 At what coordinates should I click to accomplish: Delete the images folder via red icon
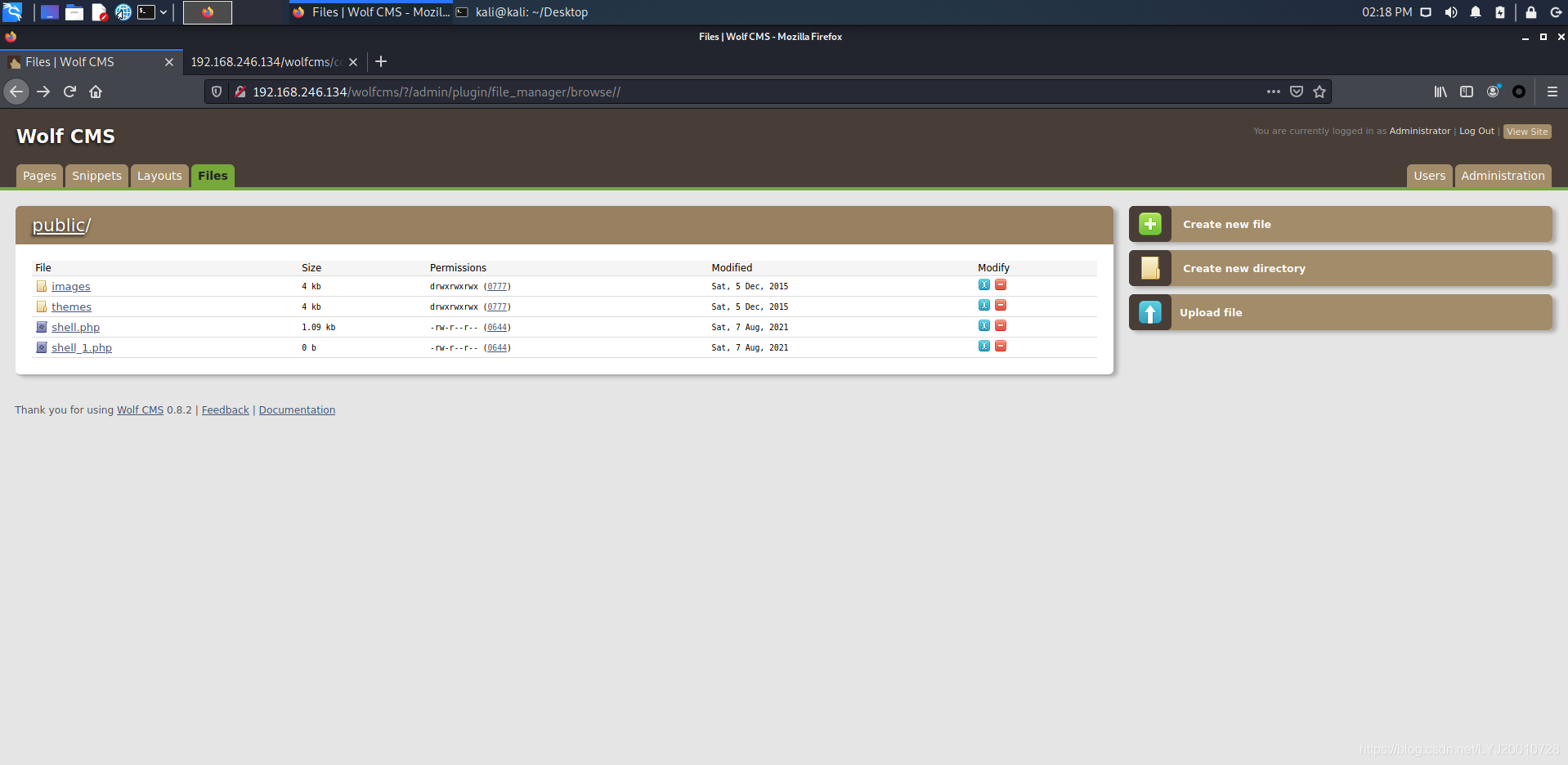click(x=1001, y=284)
